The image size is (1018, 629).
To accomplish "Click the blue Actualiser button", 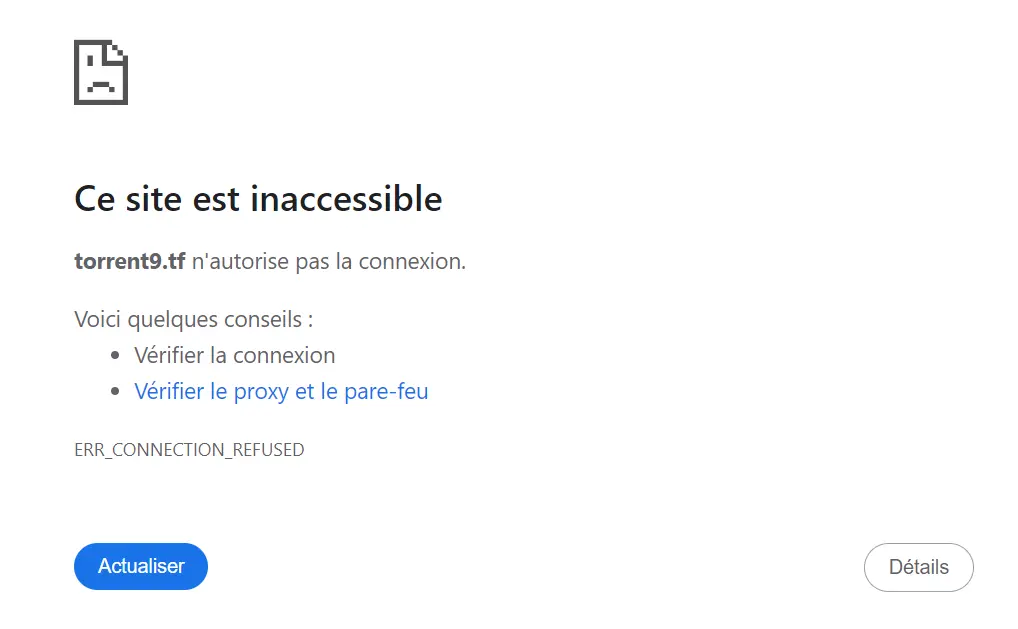I will (140, 566).
